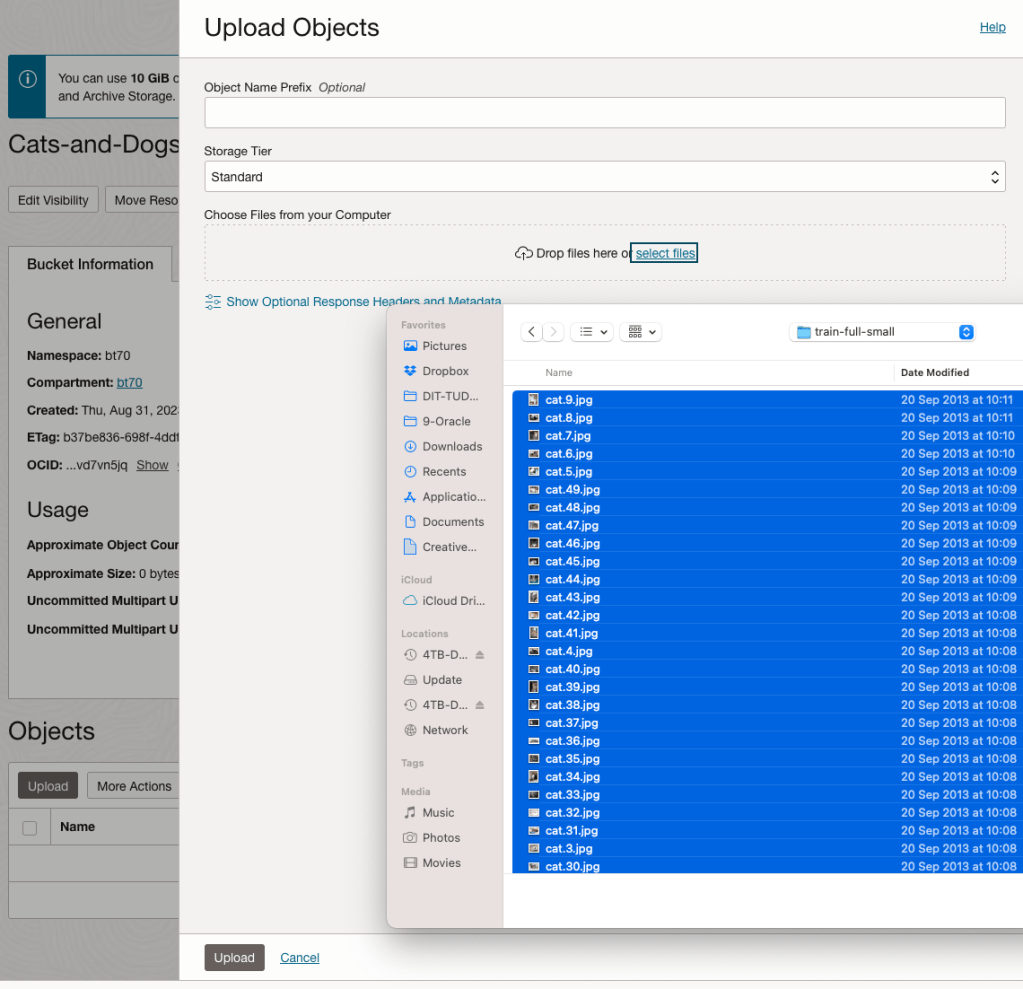Click the select files link
Screen dimensions: 1023x989
click(665, 253)
